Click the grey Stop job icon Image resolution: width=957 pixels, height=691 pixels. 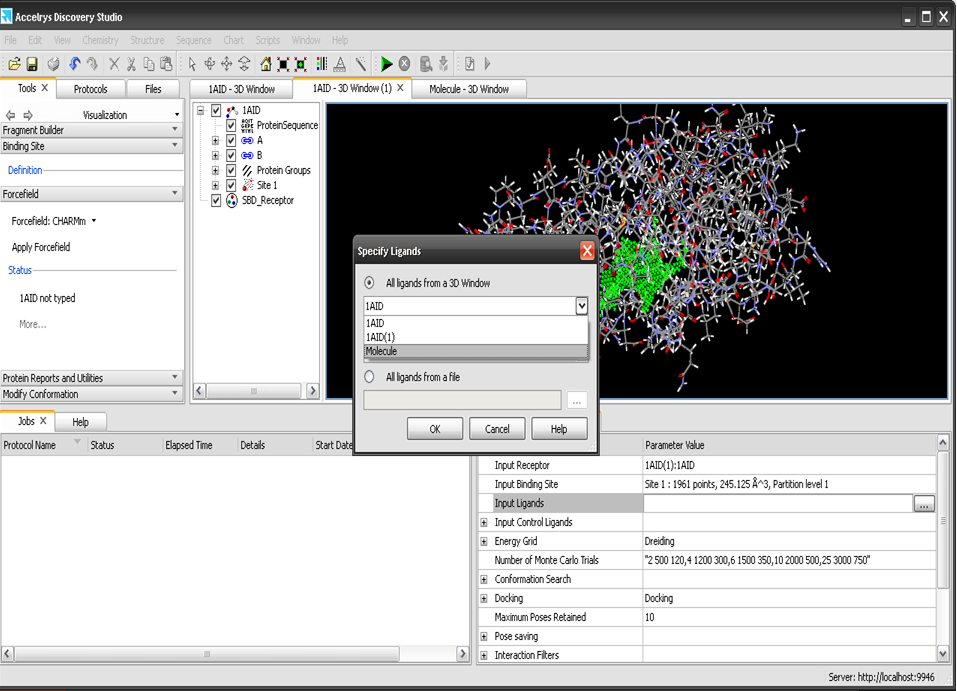(404, 64)
